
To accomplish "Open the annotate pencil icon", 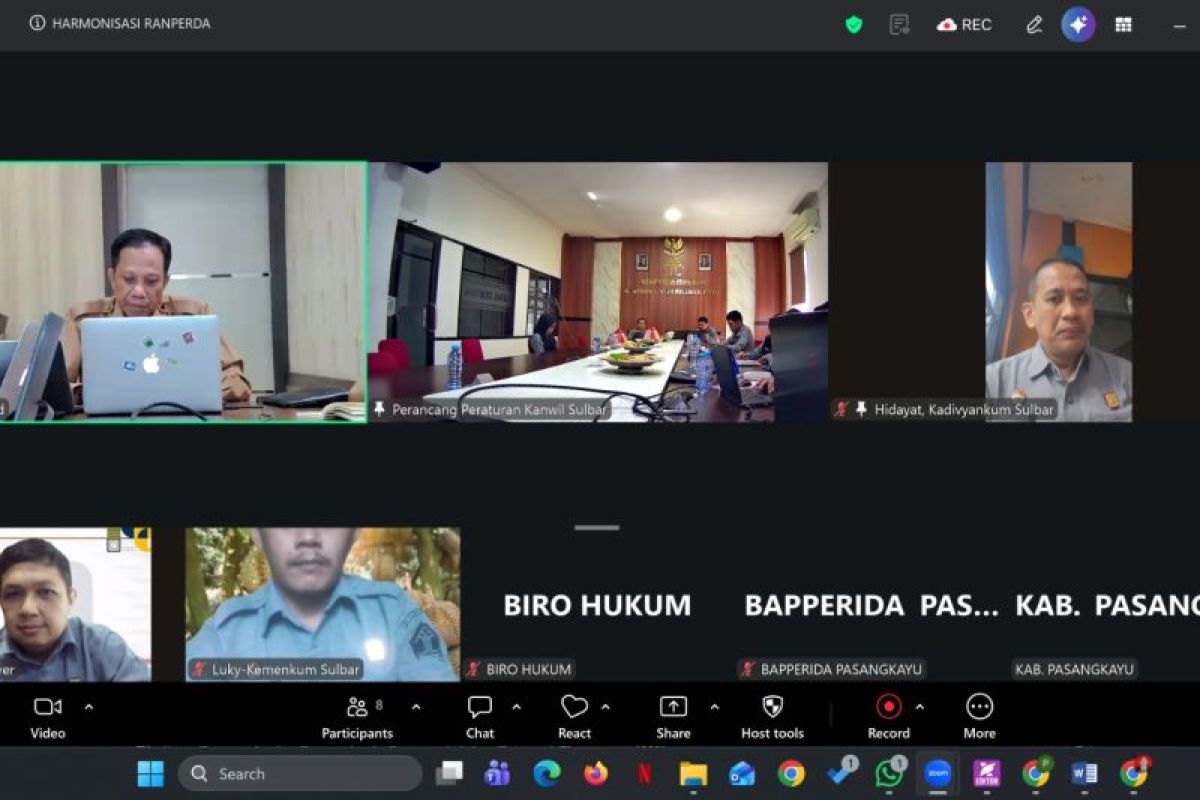I will pyautogui.click(x=1034, y=24).
